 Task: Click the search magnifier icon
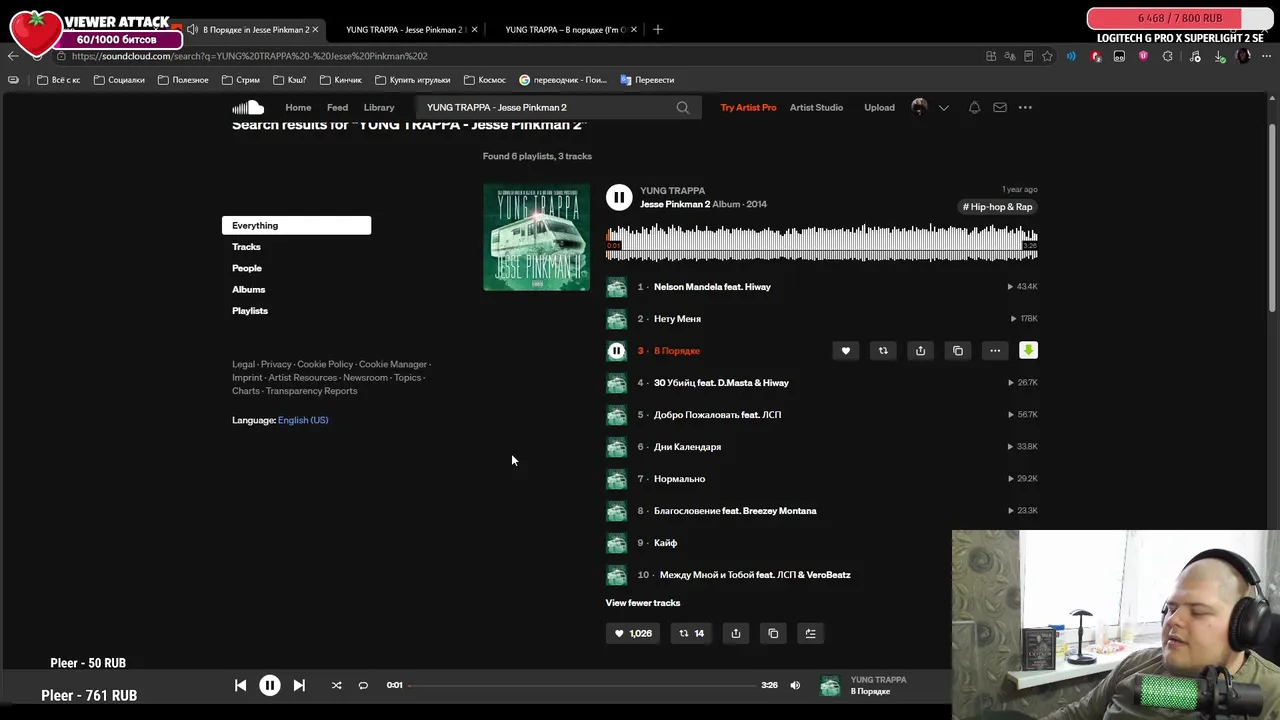pos(683,107)
